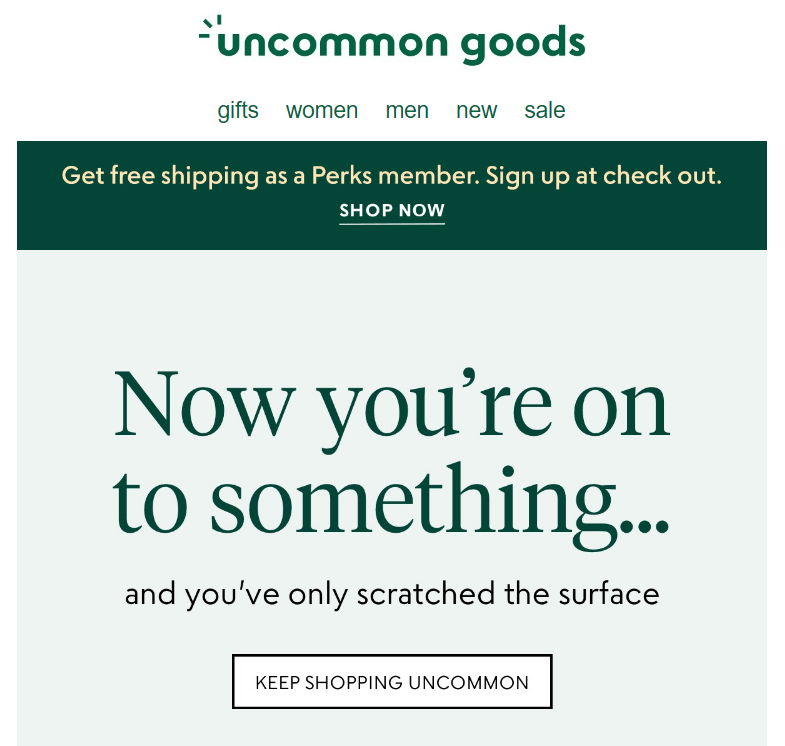Click the sparkle mark beside the logo
785x746 pixels.
point(210,28)
